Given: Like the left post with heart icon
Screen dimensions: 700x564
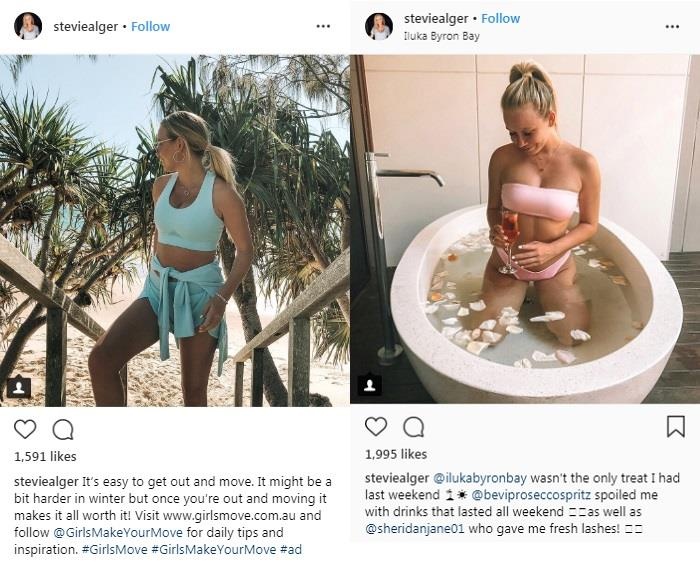Looking at the screenshot, I should click(25, 429).
